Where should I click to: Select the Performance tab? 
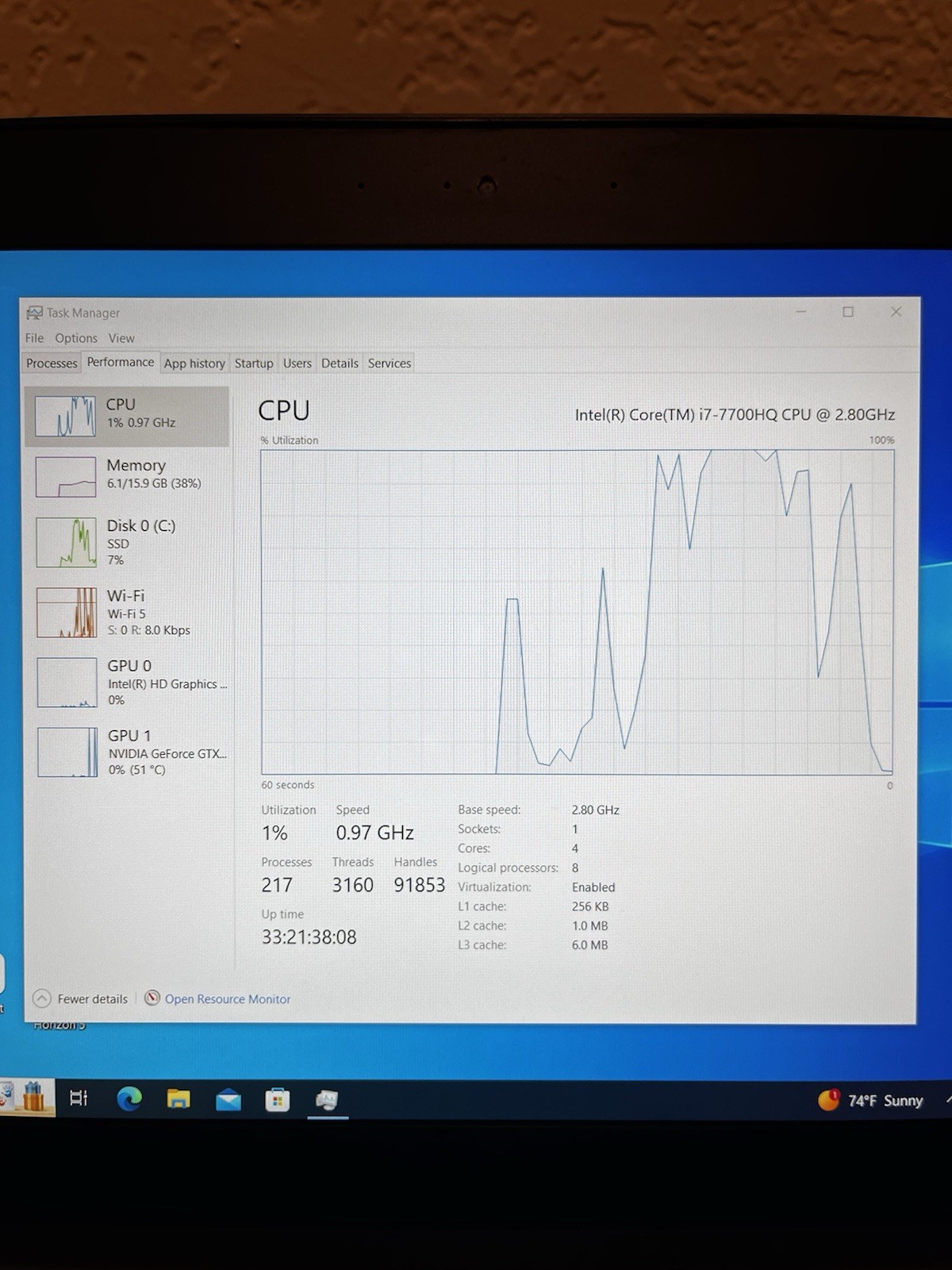coord(121,362)
